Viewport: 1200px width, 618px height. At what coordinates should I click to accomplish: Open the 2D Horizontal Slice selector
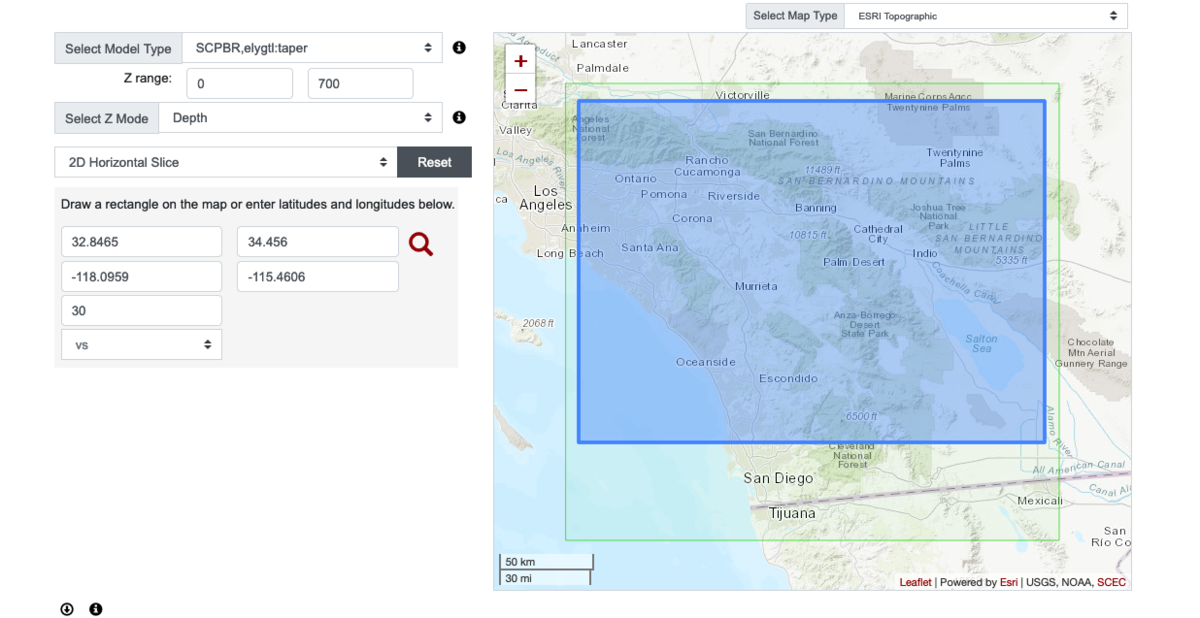[x=226, y=162]
